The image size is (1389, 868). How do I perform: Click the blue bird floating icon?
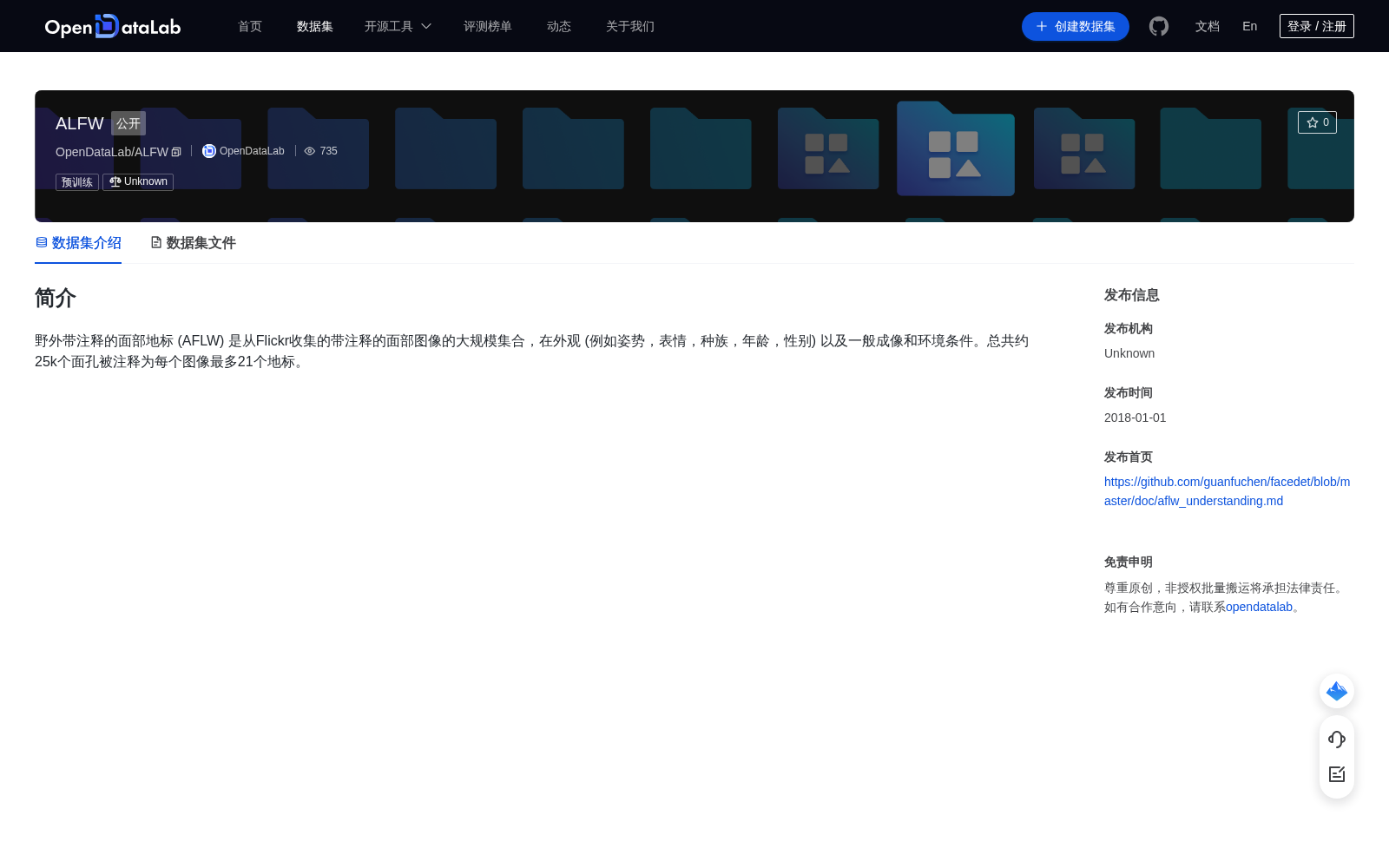[1337, 691]
